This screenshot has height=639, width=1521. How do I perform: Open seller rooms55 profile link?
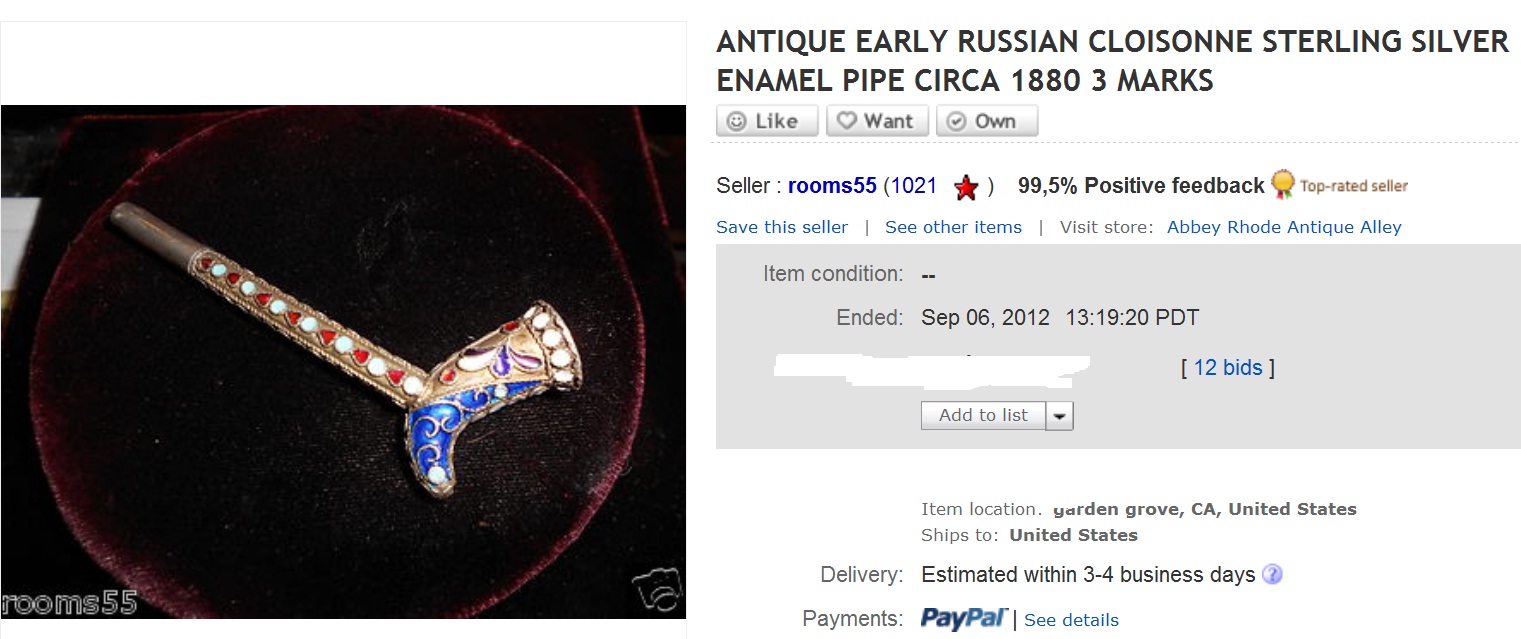pyautogui.click(x=832, y=186)
